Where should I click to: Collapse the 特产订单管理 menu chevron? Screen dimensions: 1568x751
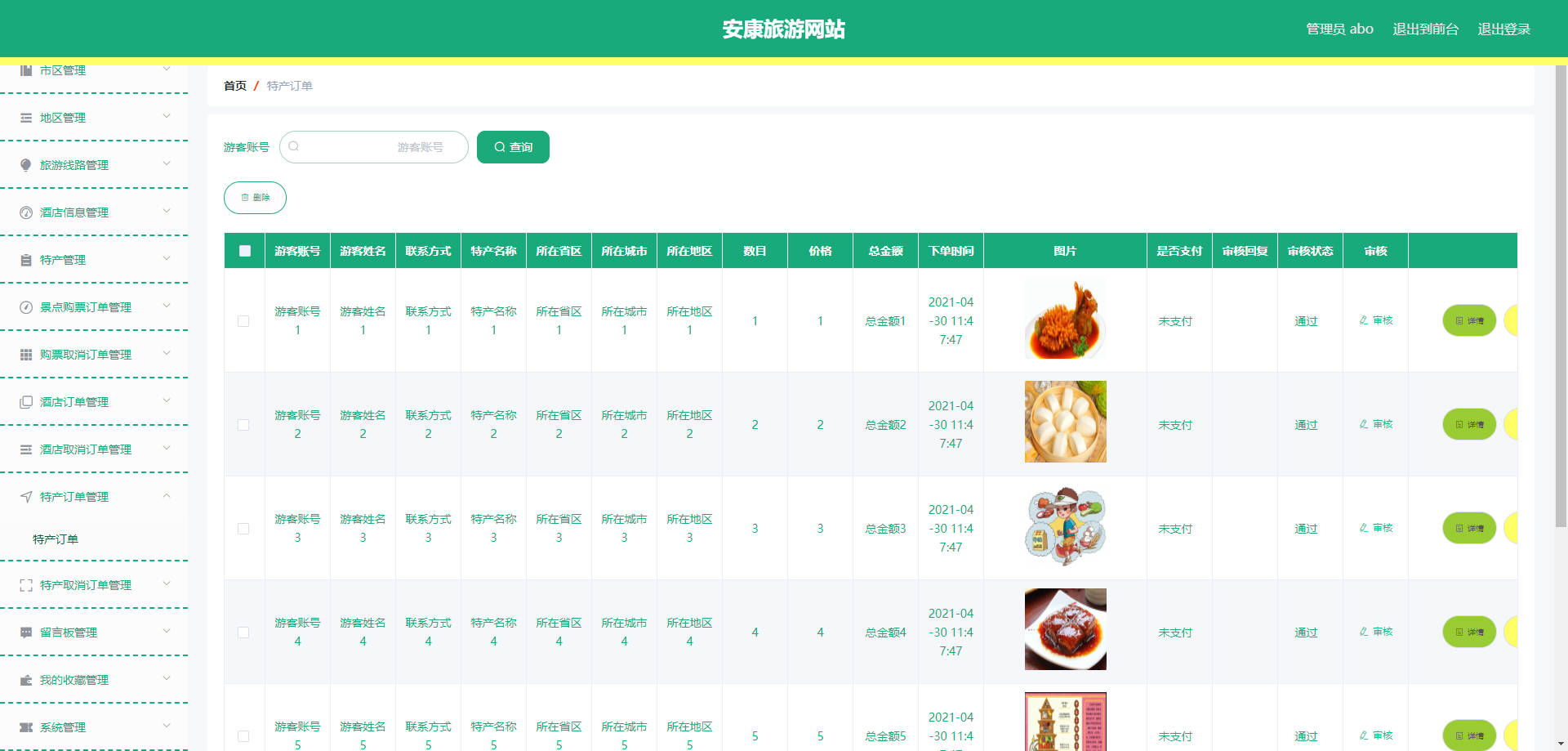click(167, 495)
